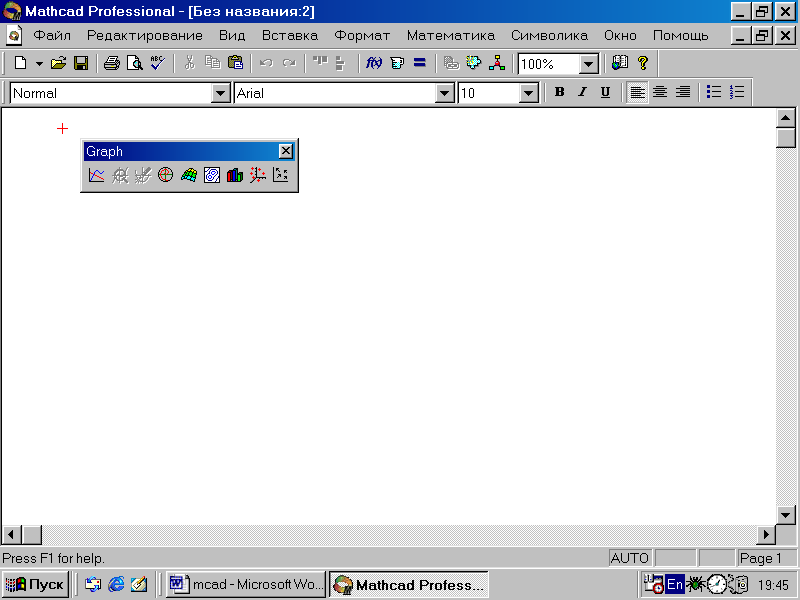Click the Copy icon in toolbar
The height and width of the screenshot is (600, 800).
coord(212,63)
